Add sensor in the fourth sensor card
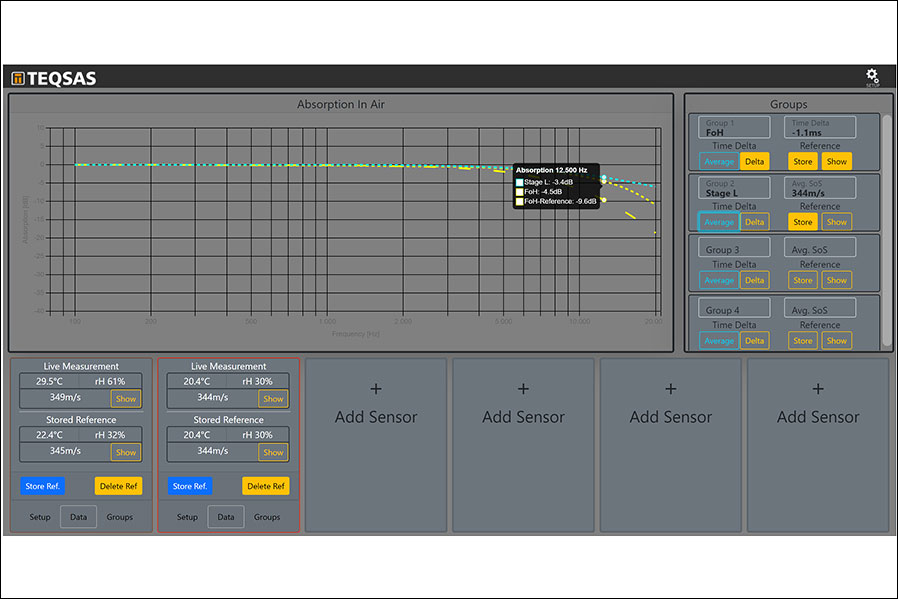This screenshot has height=599, width=898. (x=523, y=445)
